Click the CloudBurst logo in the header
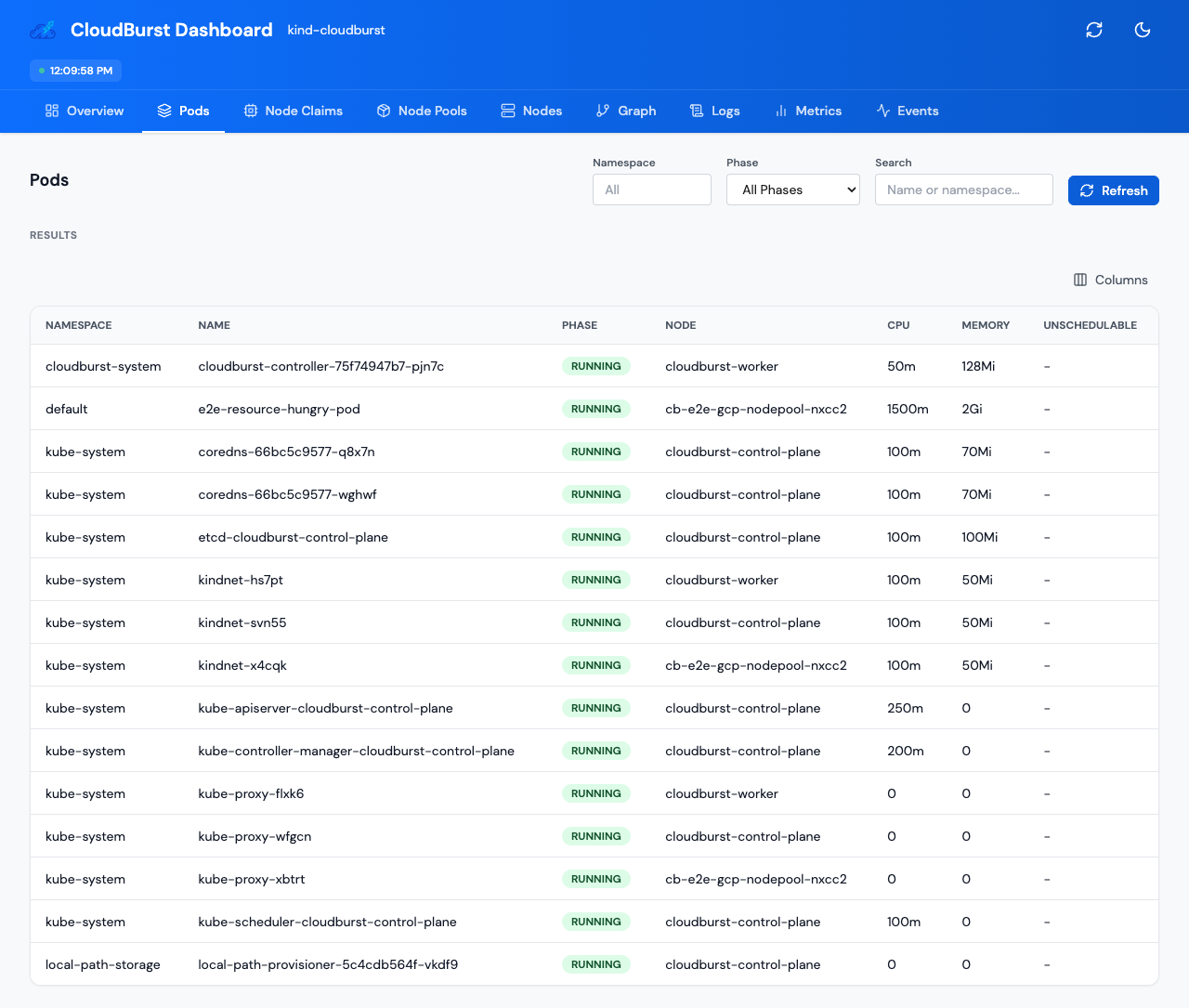Screen dimensions: 1189x1008 tap(42, 30)
